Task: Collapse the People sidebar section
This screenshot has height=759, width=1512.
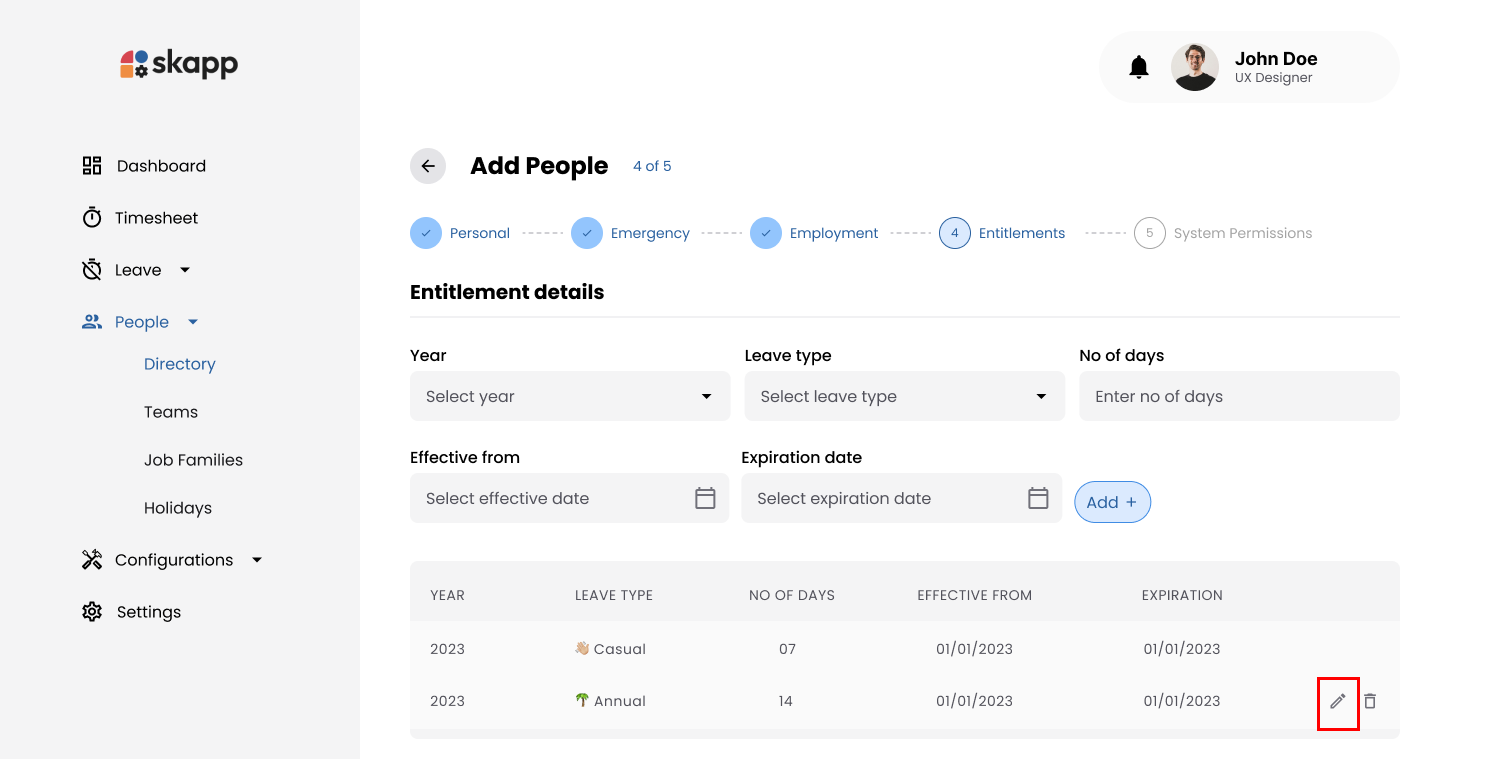Action: pyautogui.click(x=192, y=321)
